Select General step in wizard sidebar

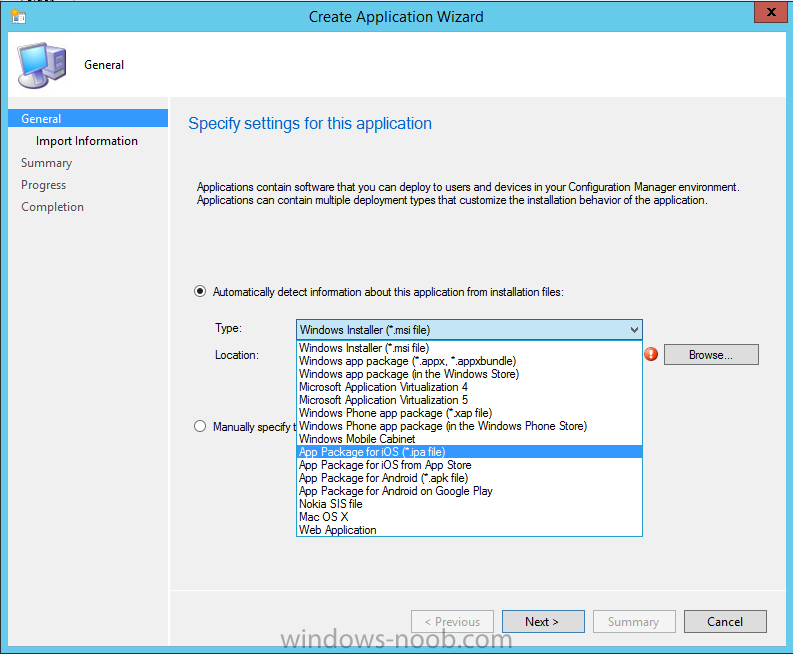(x=88, y=118)
